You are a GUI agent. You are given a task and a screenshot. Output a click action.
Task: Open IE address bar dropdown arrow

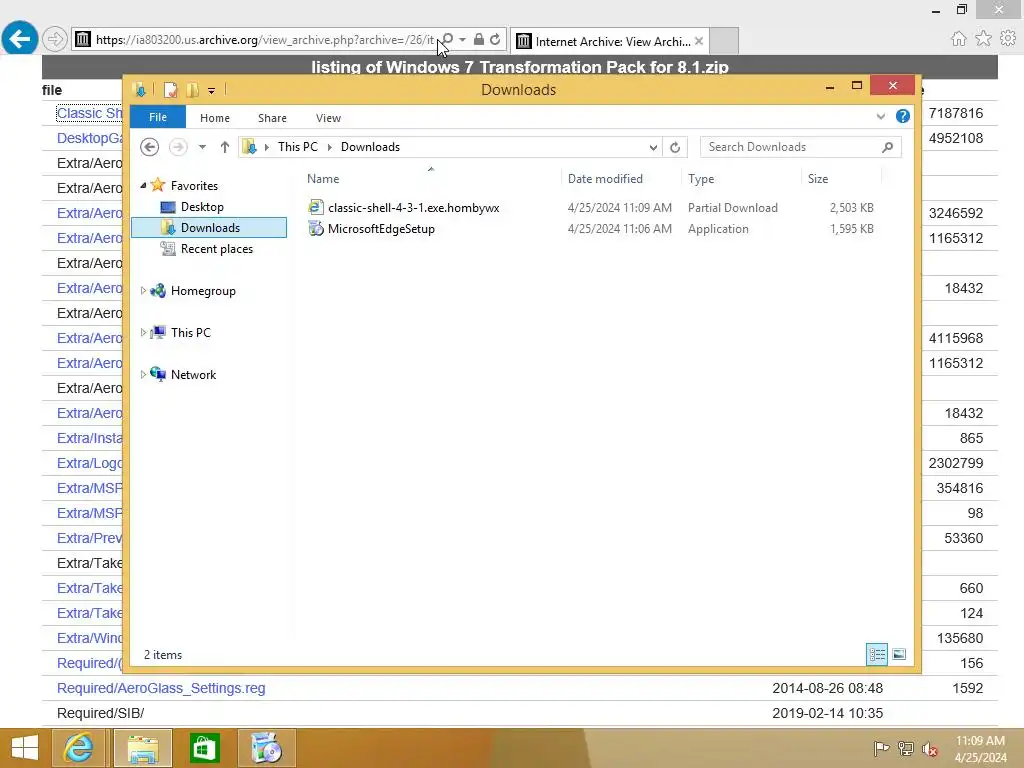(x=462, y=39)
